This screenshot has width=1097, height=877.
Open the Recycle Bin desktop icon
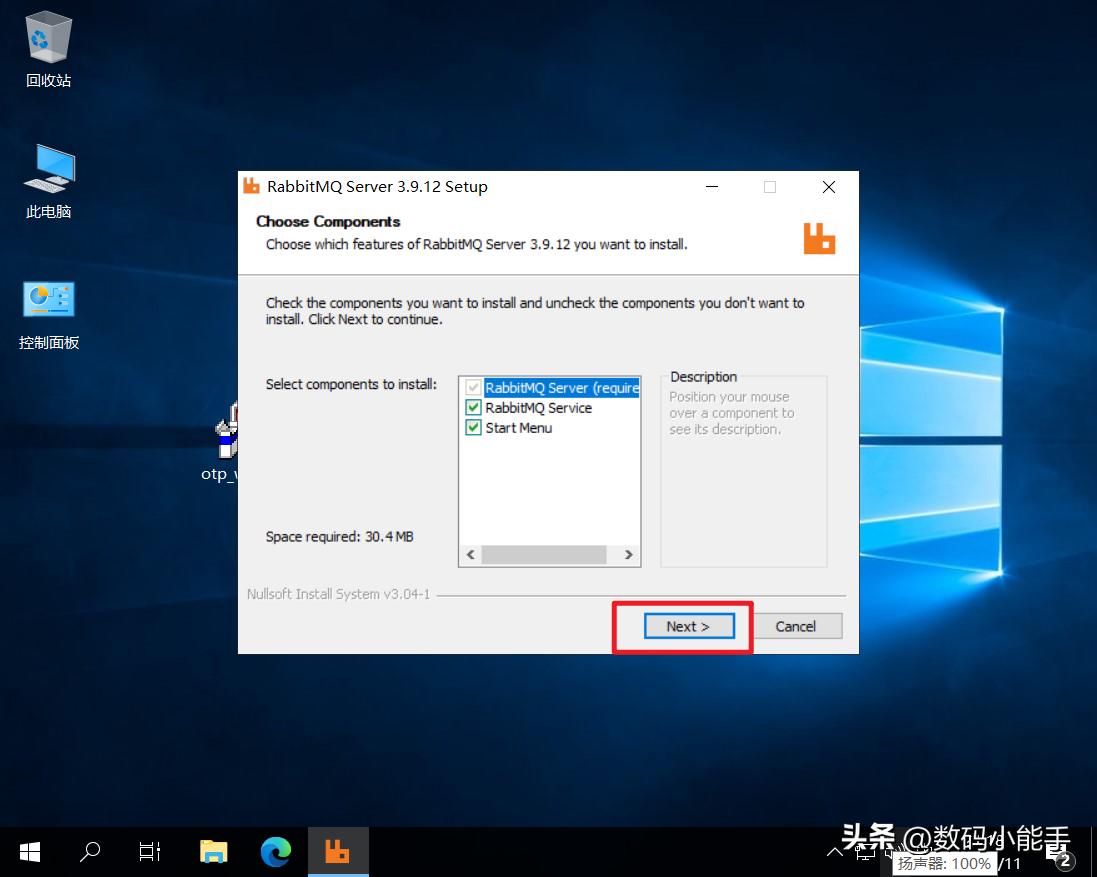pos(48,40)
